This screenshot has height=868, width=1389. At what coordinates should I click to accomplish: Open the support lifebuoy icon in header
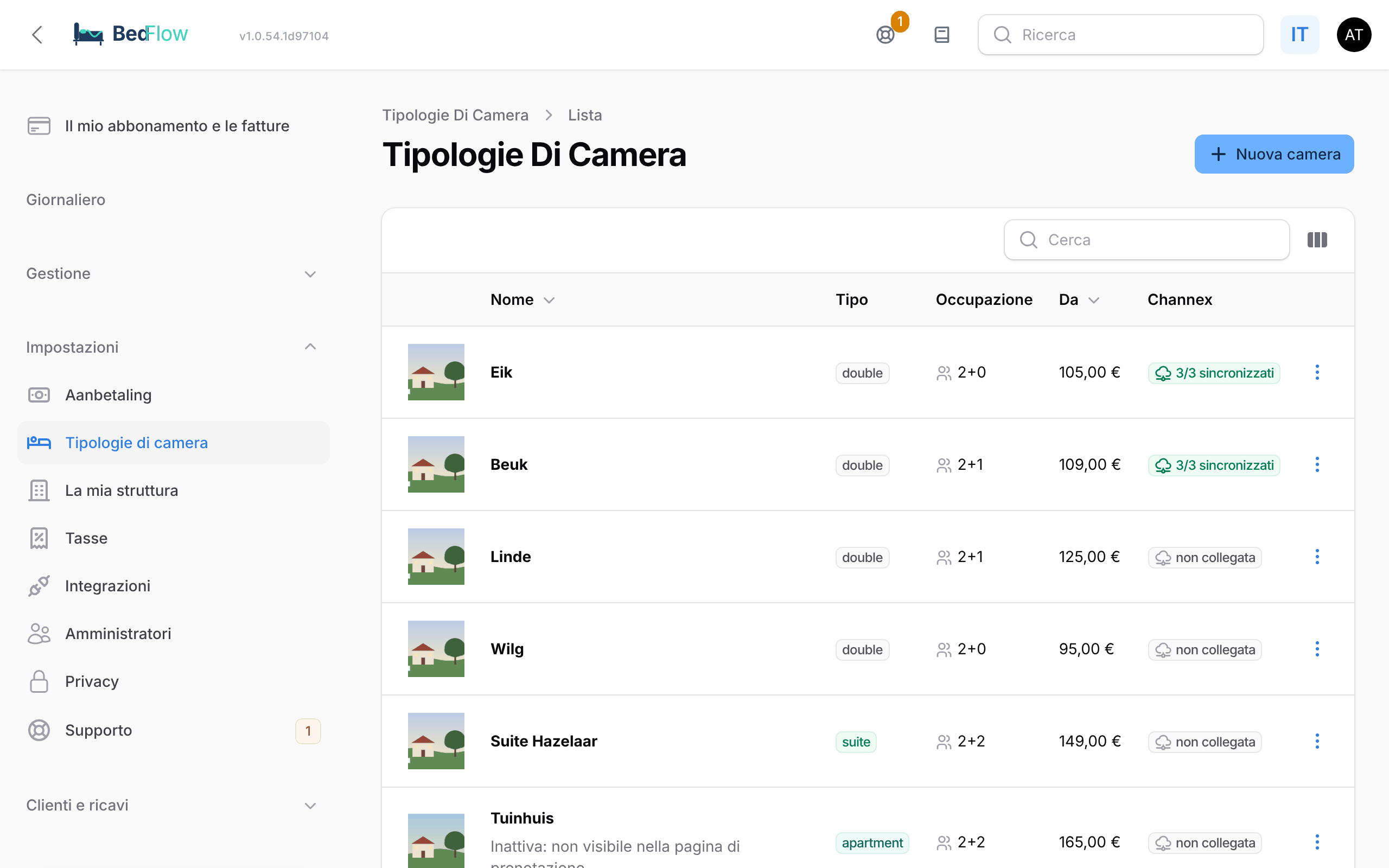pos(885,35)
